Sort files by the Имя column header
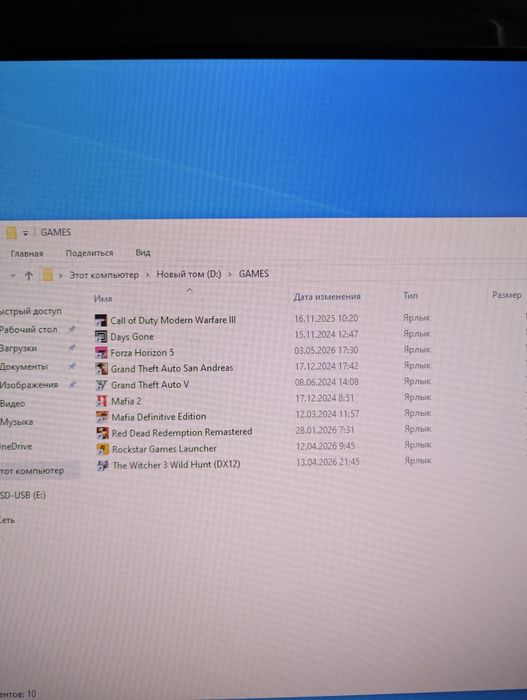This screenshot has height=700, width=527. pos(103,298)
